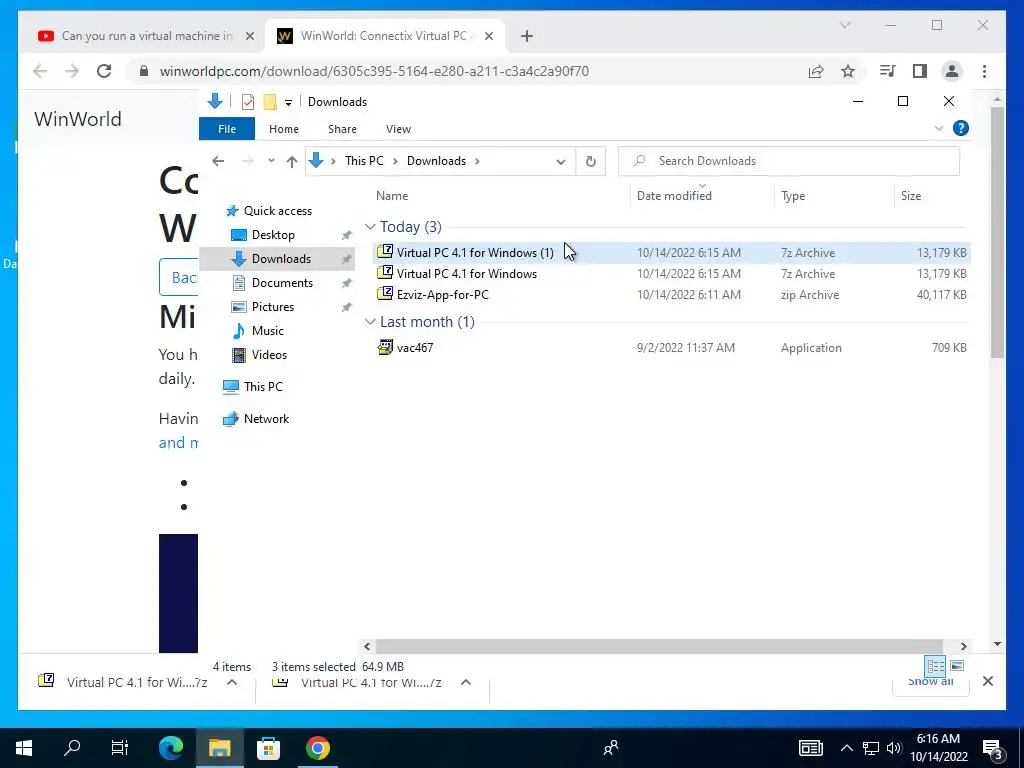
Task: Open Videos in the navigation pane
Action: pyautogui.click(x=269, y=355)
